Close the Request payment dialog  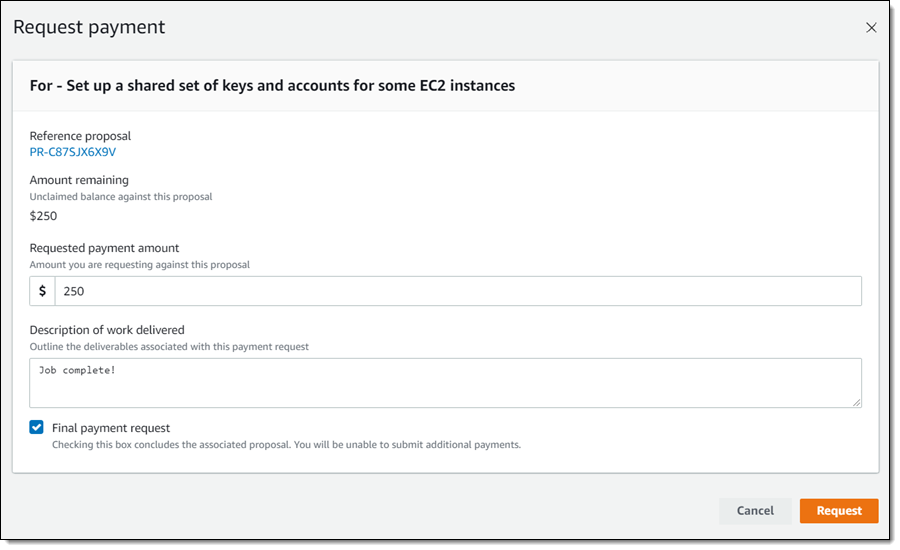pyautogui.click(x=871, y=28)
